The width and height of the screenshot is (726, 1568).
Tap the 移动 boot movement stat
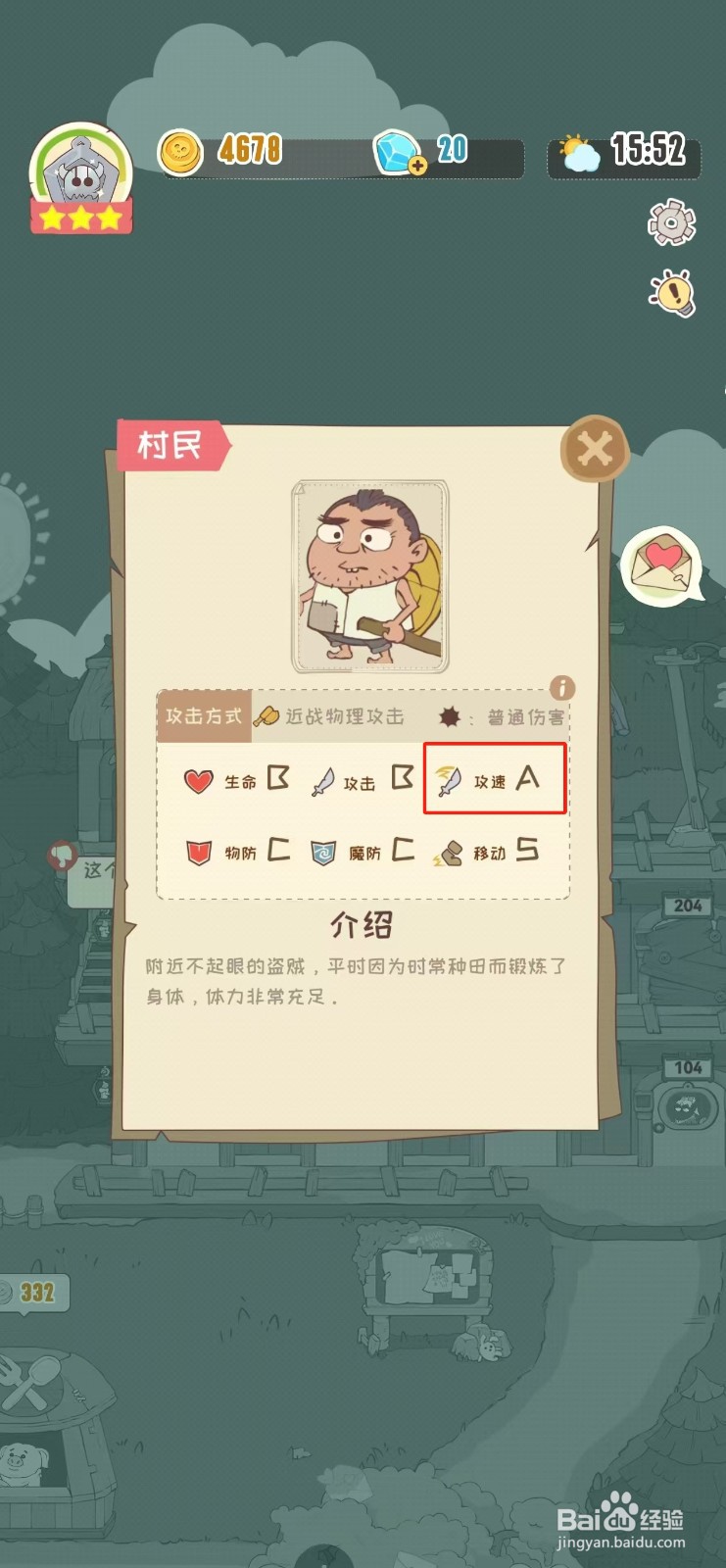click(x=486, y=852)
